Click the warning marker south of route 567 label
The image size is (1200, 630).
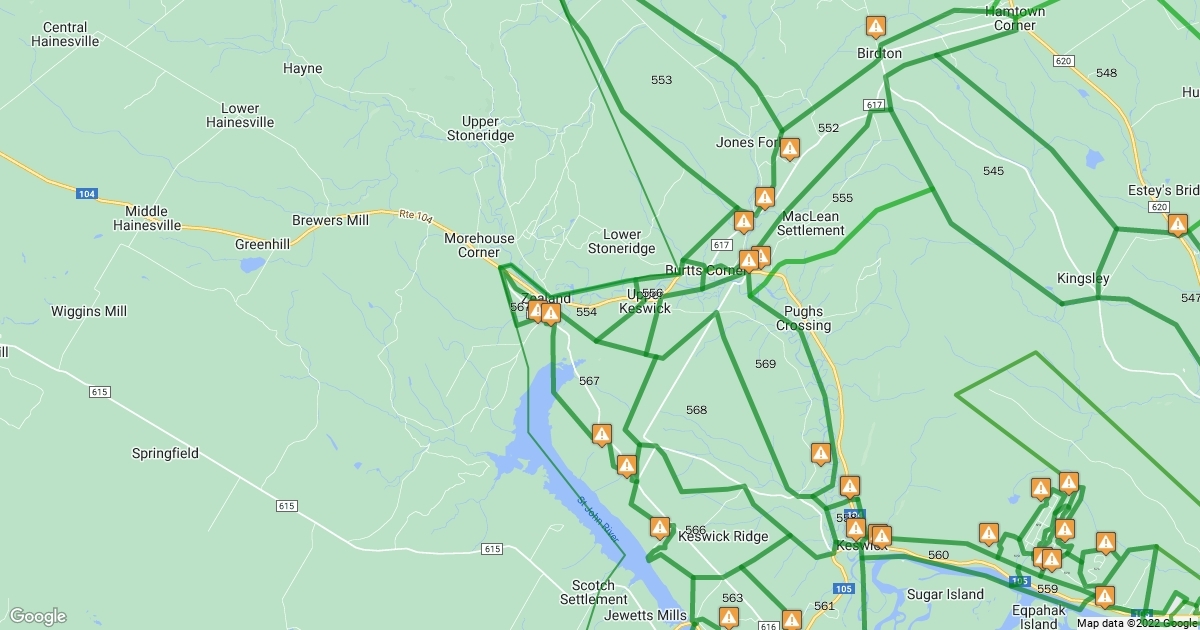[x=602, y=435]
